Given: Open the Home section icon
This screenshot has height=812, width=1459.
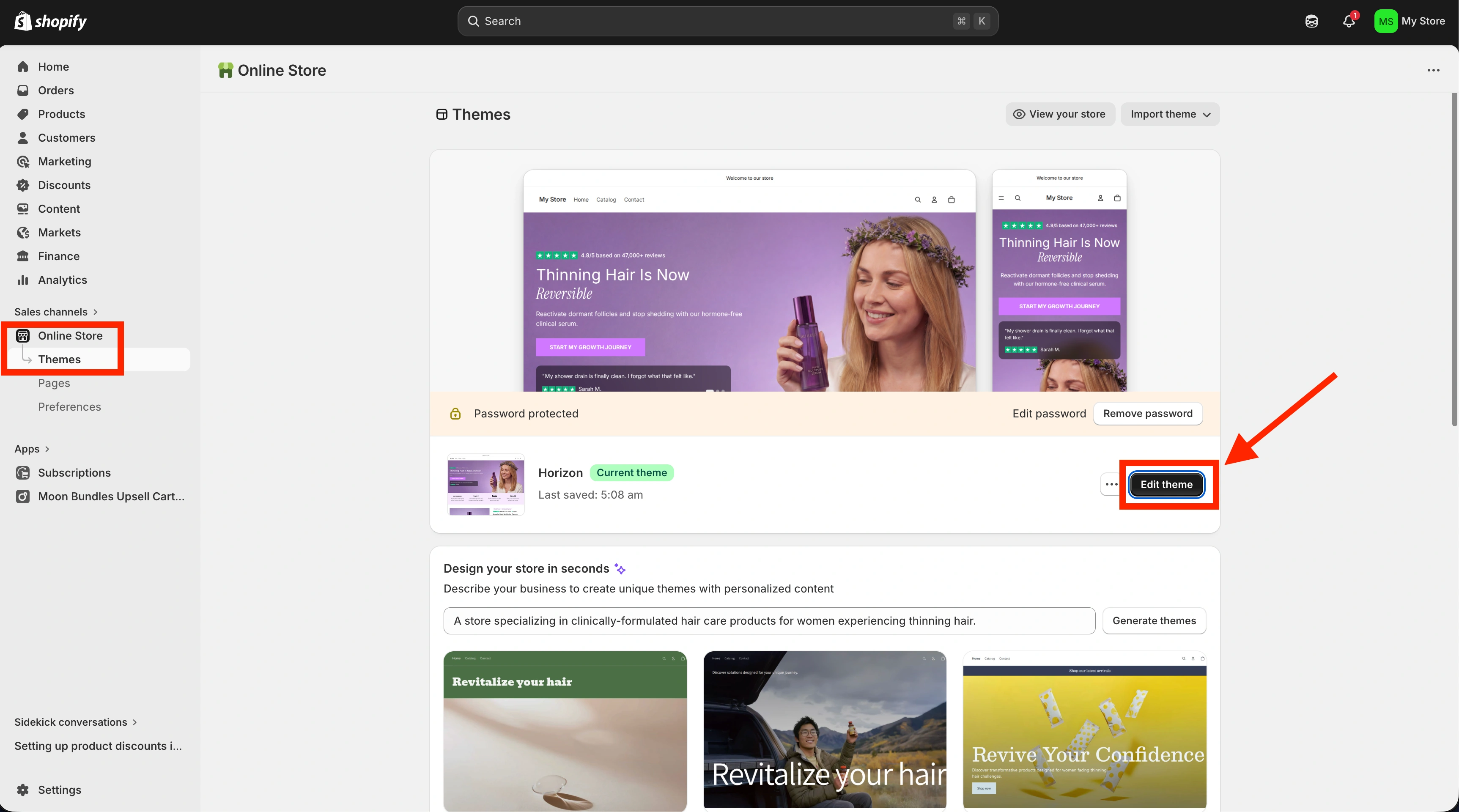Looking at the screenshot, I should 23,66.
